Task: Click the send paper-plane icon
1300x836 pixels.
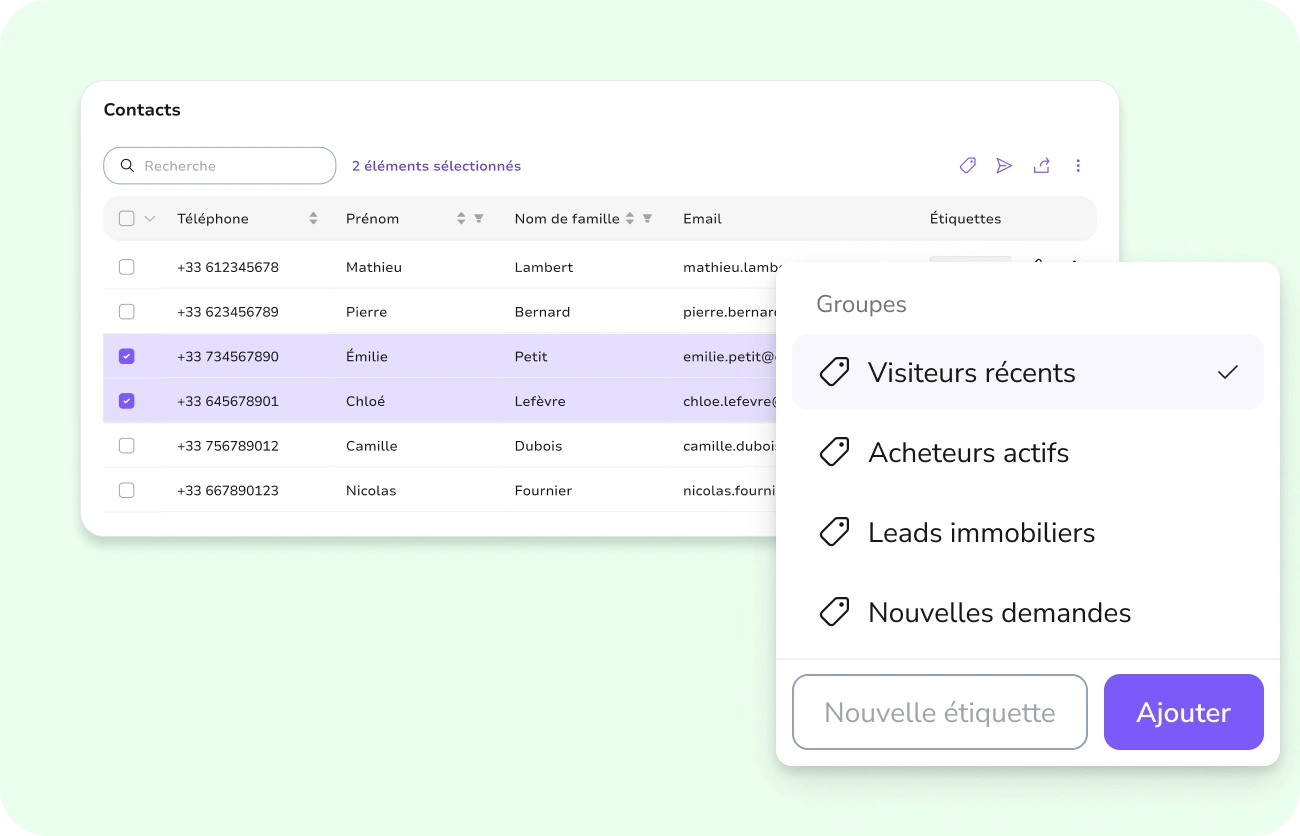Action: tap(1004, 166)
